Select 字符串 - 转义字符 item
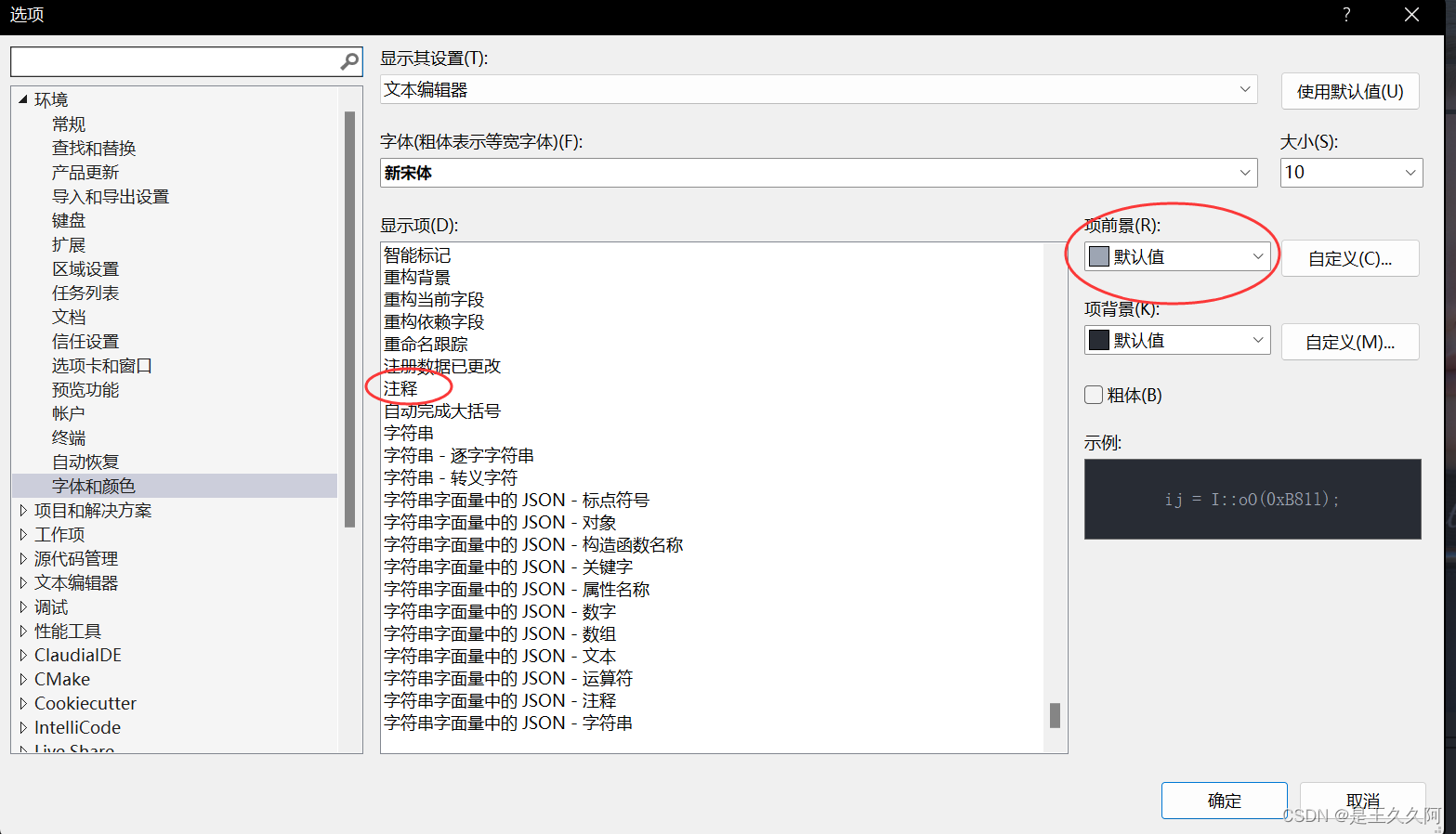This screenshot has width=1456, height=834. pos(451,477)
